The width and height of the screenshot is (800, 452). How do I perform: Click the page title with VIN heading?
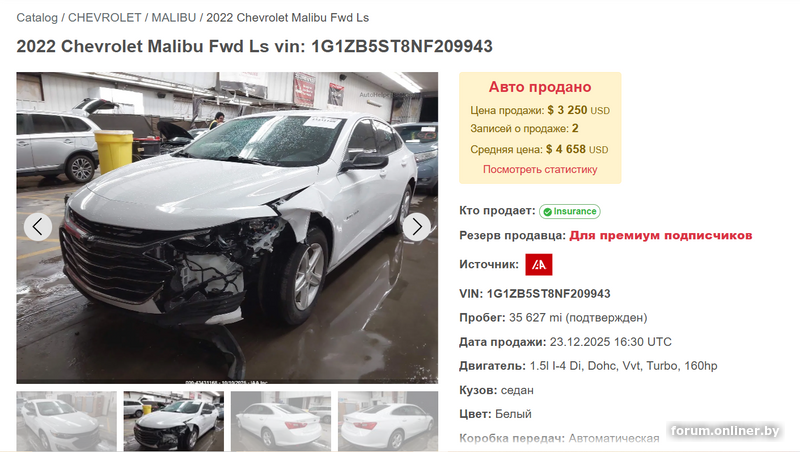point(254,46)
